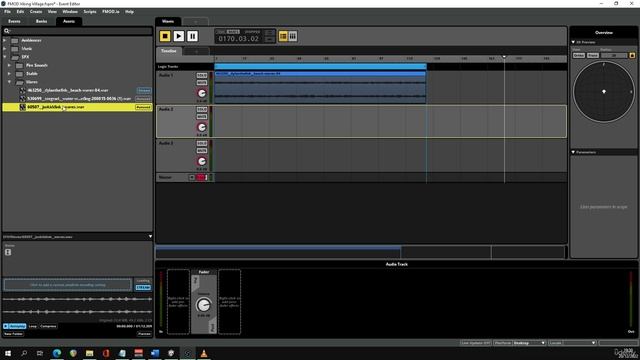Expand the Ambiences folder
The height and width of the screenshot is (360, 640).
5,40
